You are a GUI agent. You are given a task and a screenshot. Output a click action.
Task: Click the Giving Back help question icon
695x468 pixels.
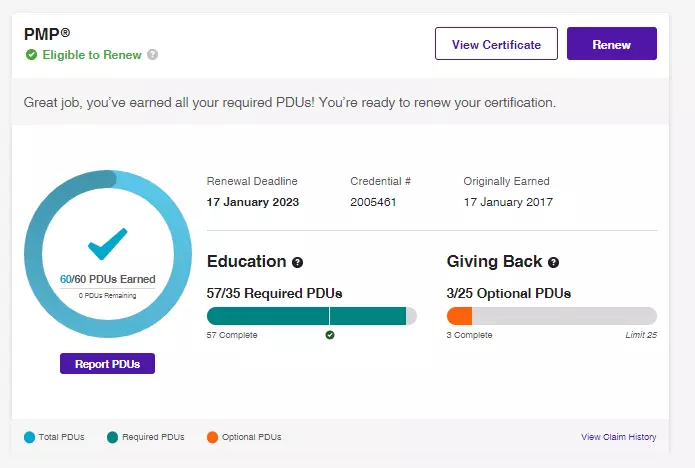pos(554,262)
